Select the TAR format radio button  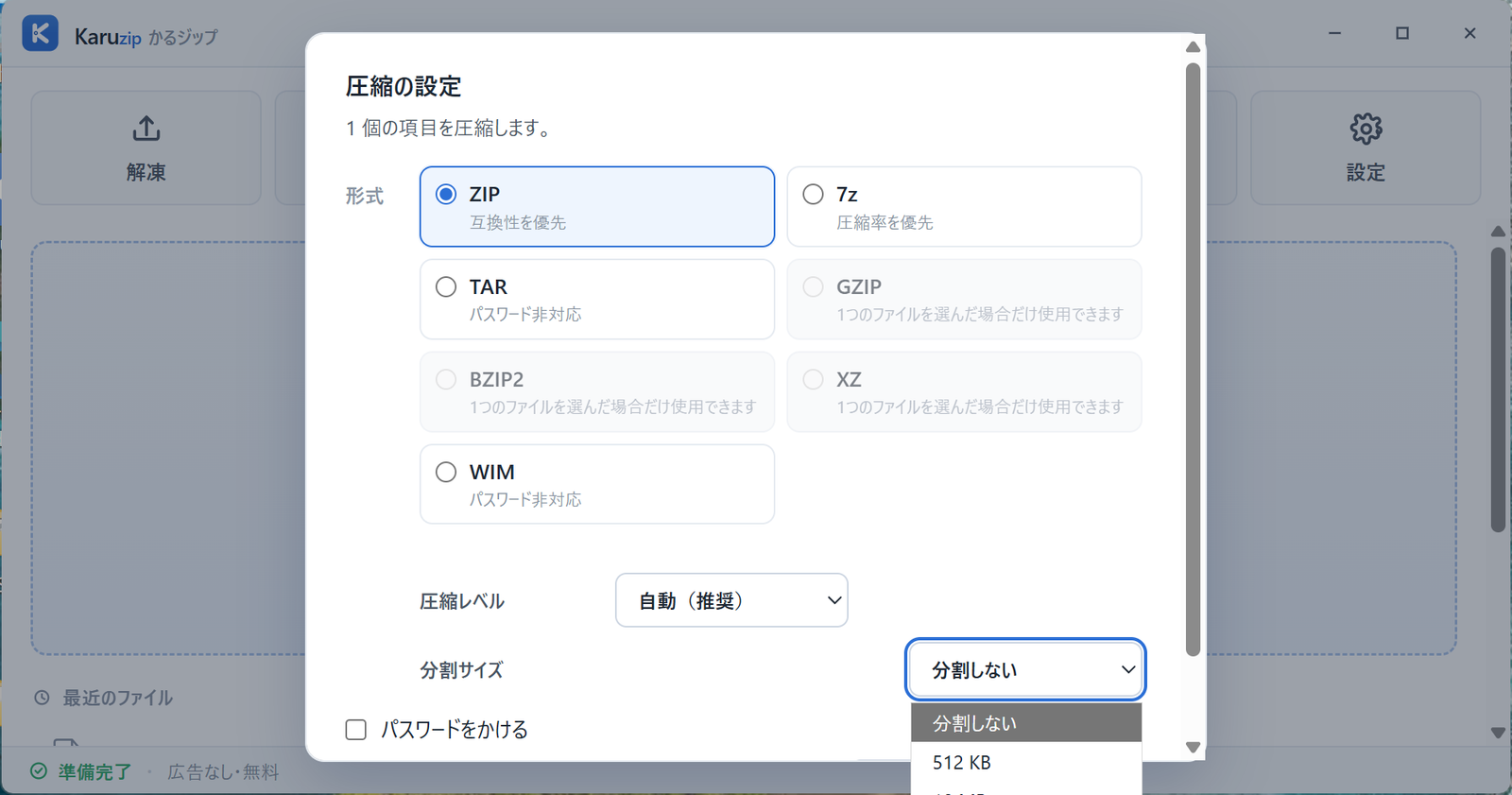pos(446,286)
